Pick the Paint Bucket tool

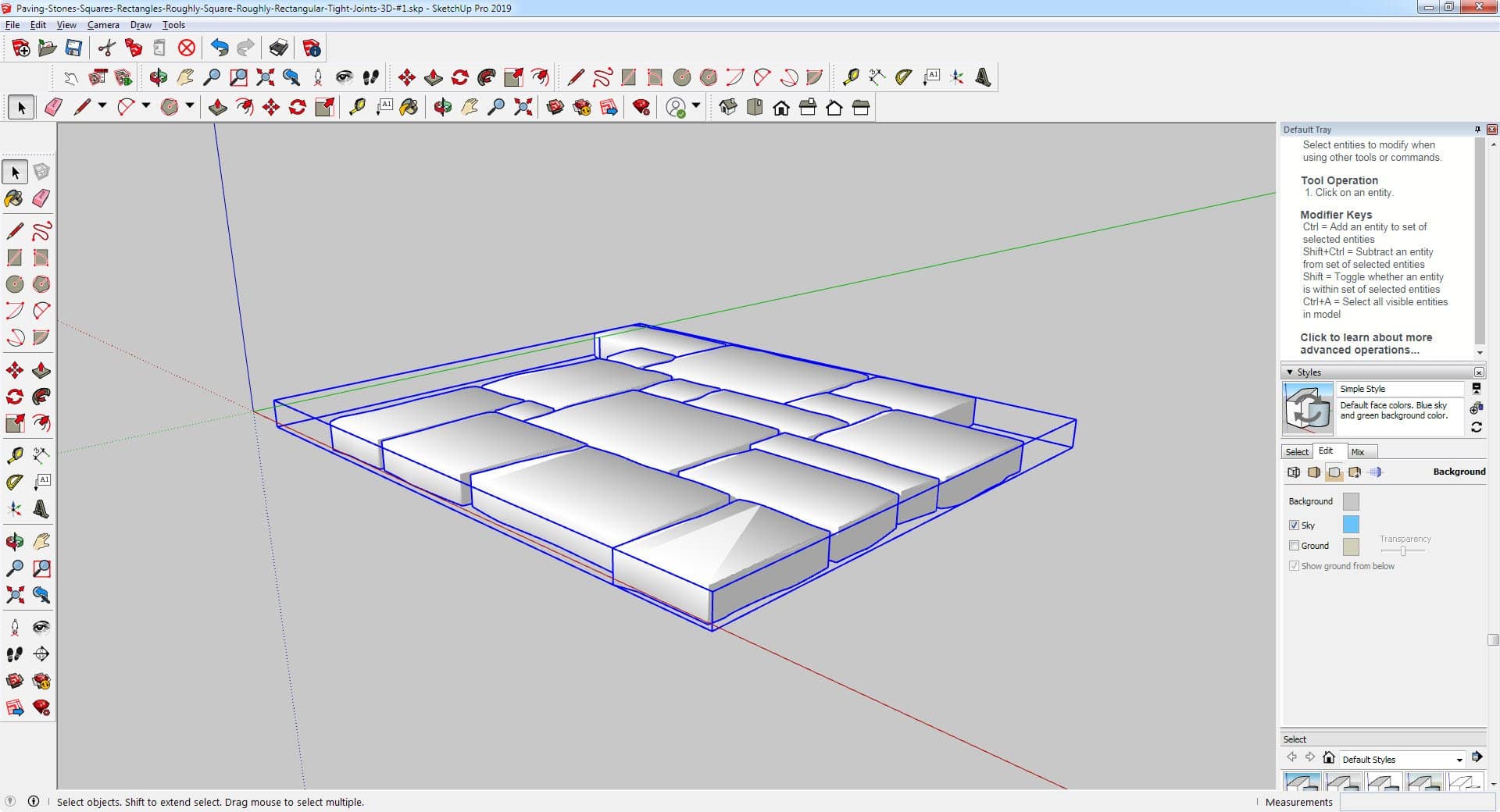pos(14,198)
